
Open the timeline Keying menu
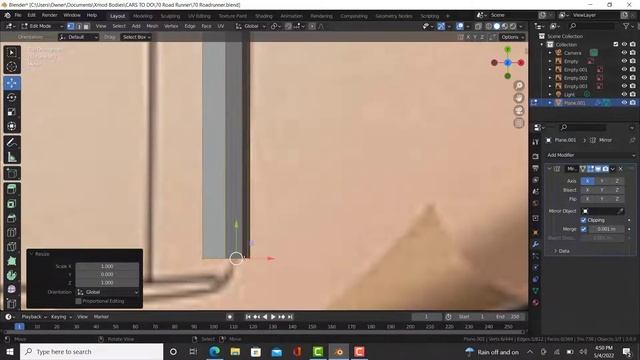click(61, 317)
